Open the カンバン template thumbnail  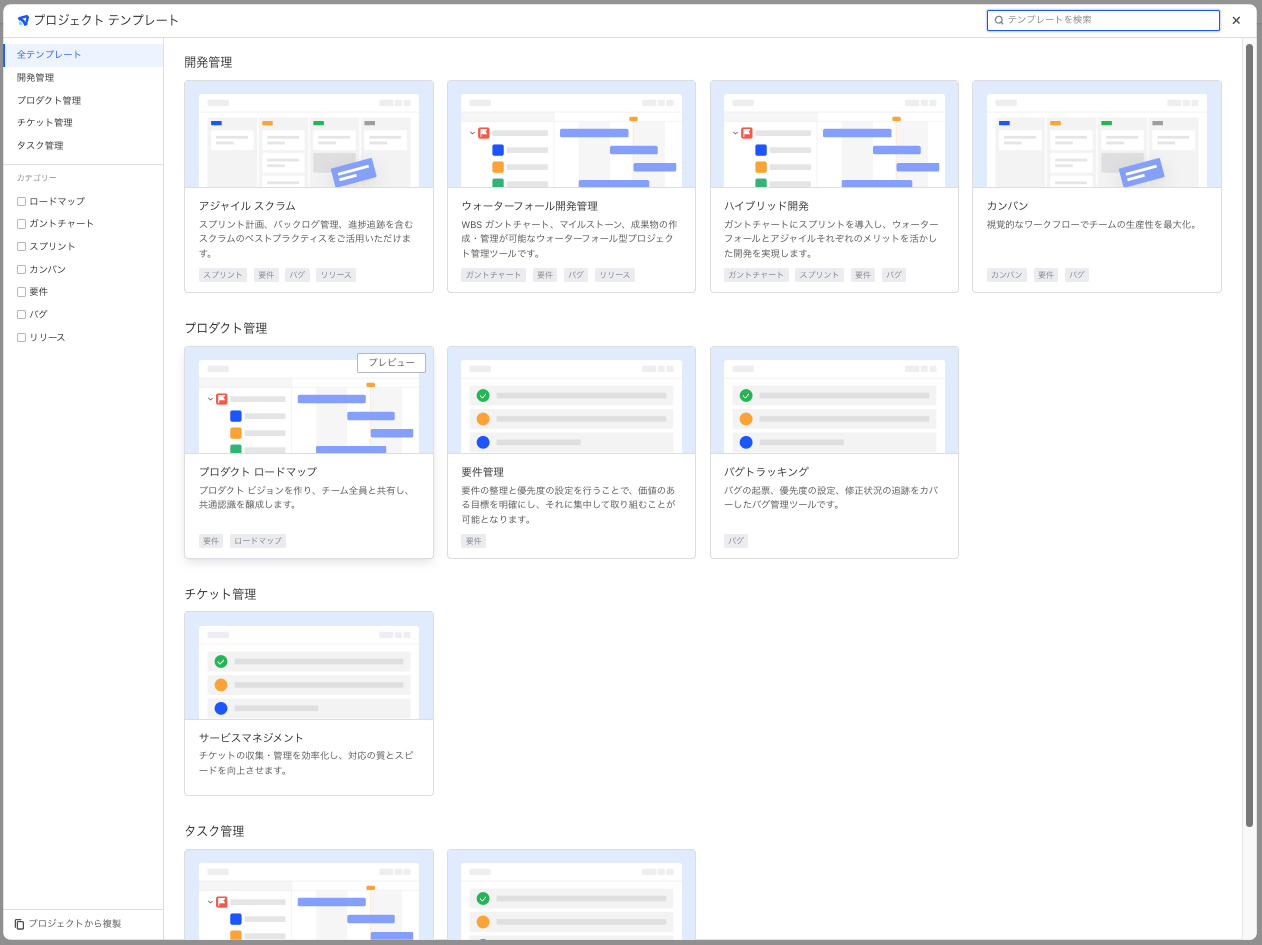1097,134
